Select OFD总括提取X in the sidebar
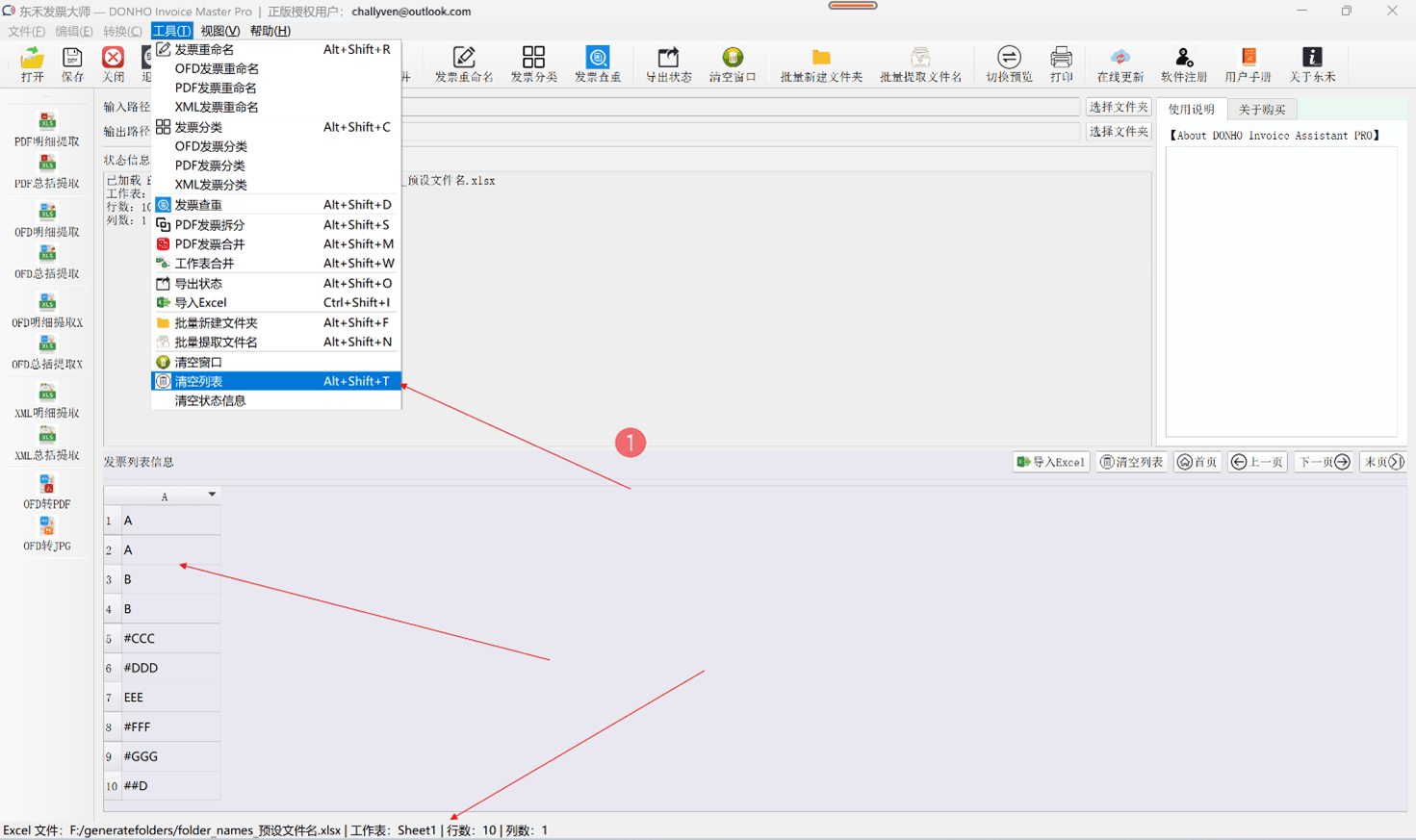The width and height of the screenshot is (1416, 840). click(x=46, y=352)
